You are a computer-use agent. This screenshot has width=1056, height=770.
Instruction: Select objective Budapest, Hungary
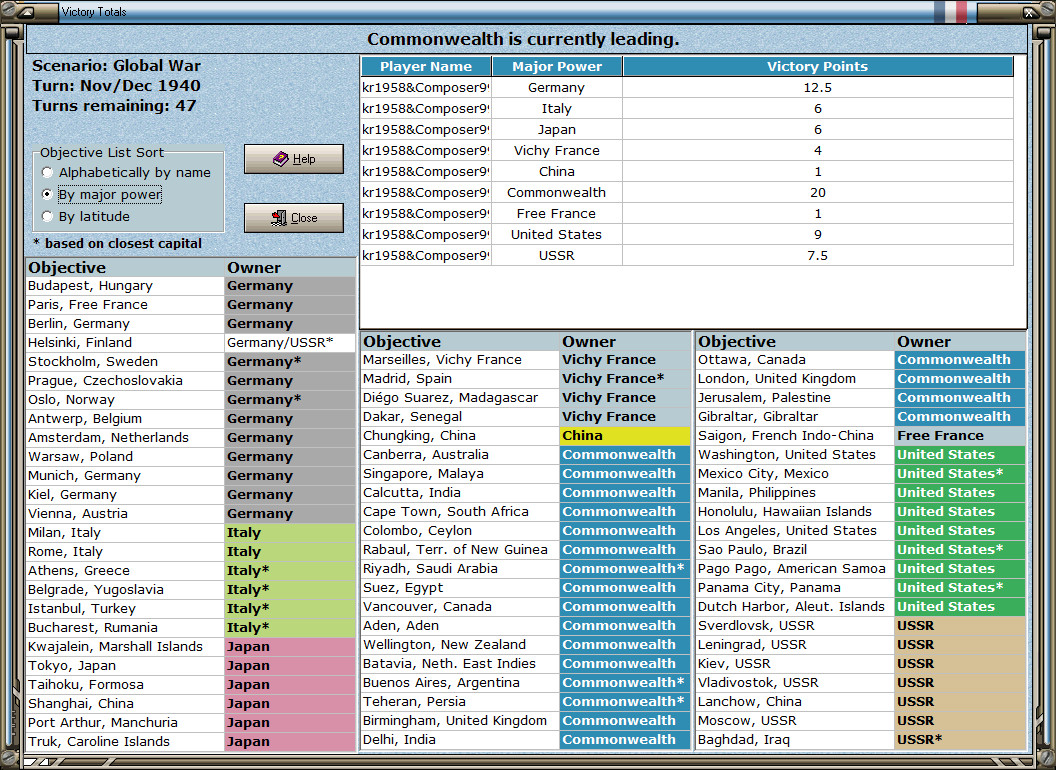[x=125, y=286]
